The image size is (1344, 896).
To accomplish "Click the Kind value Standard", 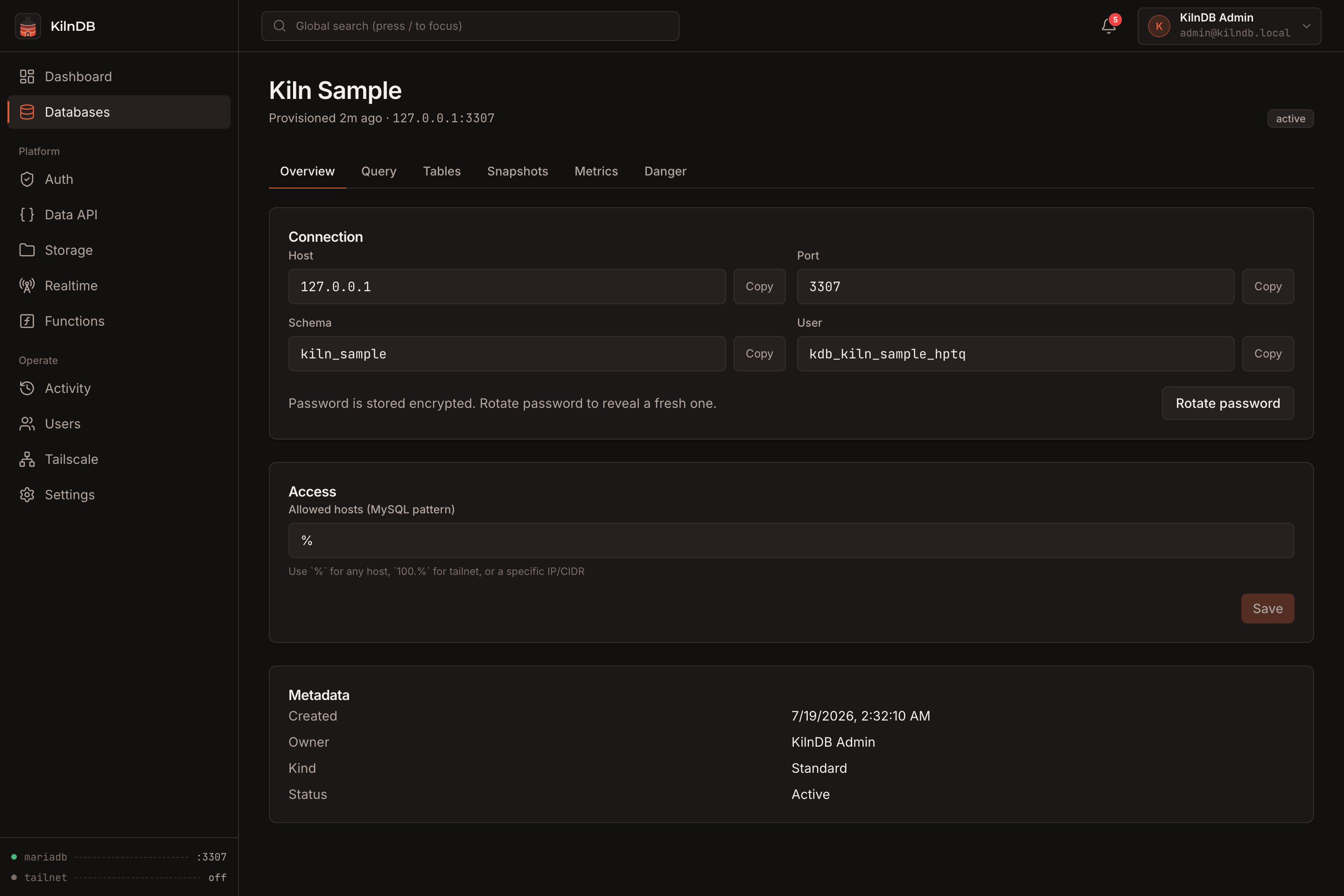I will (819, 769).
